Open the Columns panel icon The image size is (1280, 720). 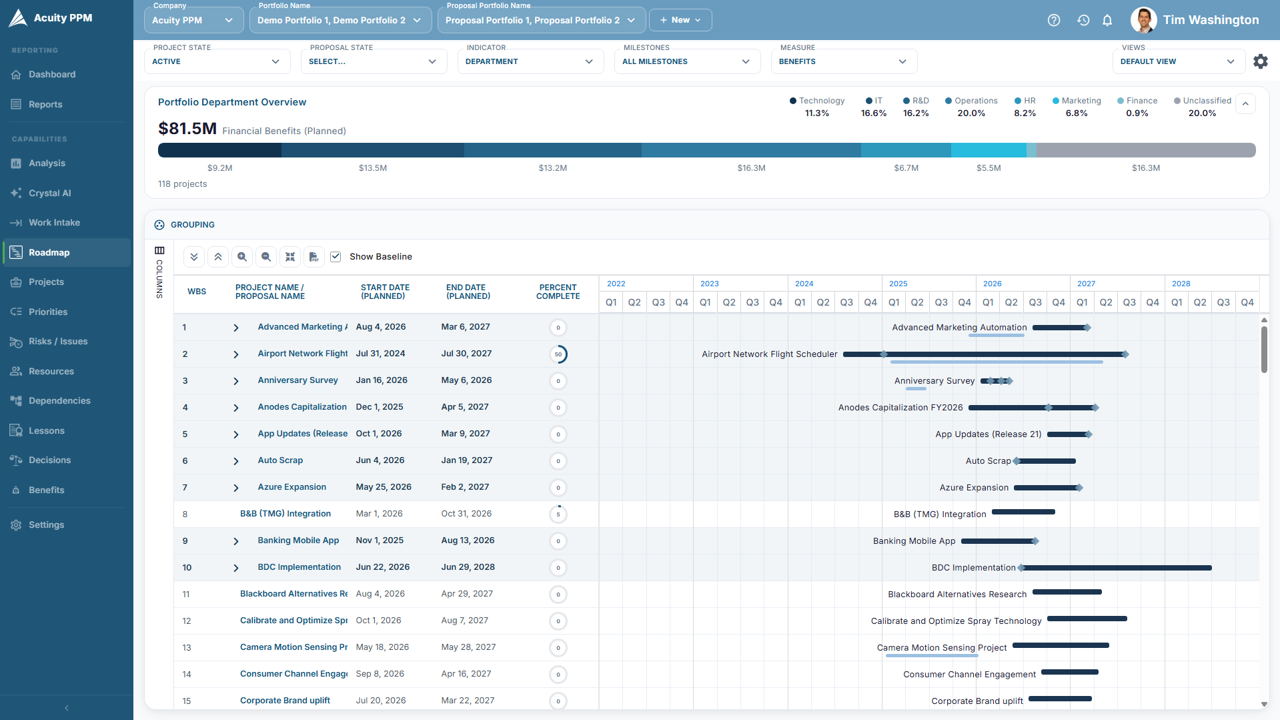click(x=159, y=251)
